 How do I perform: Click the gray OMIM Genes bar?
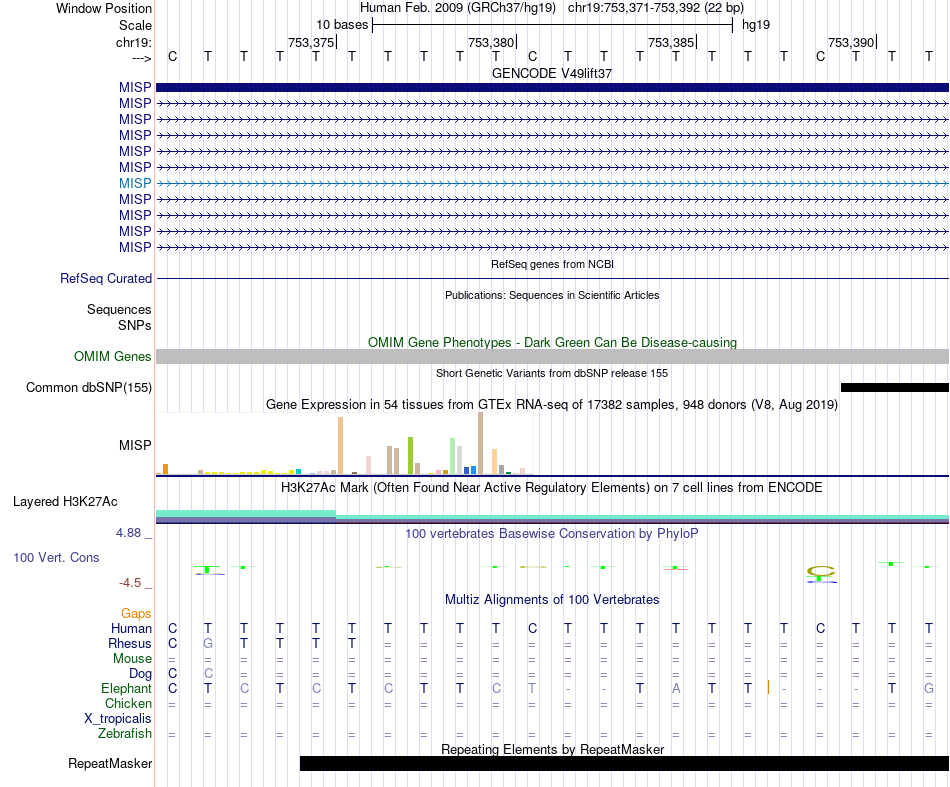point(552,356)
